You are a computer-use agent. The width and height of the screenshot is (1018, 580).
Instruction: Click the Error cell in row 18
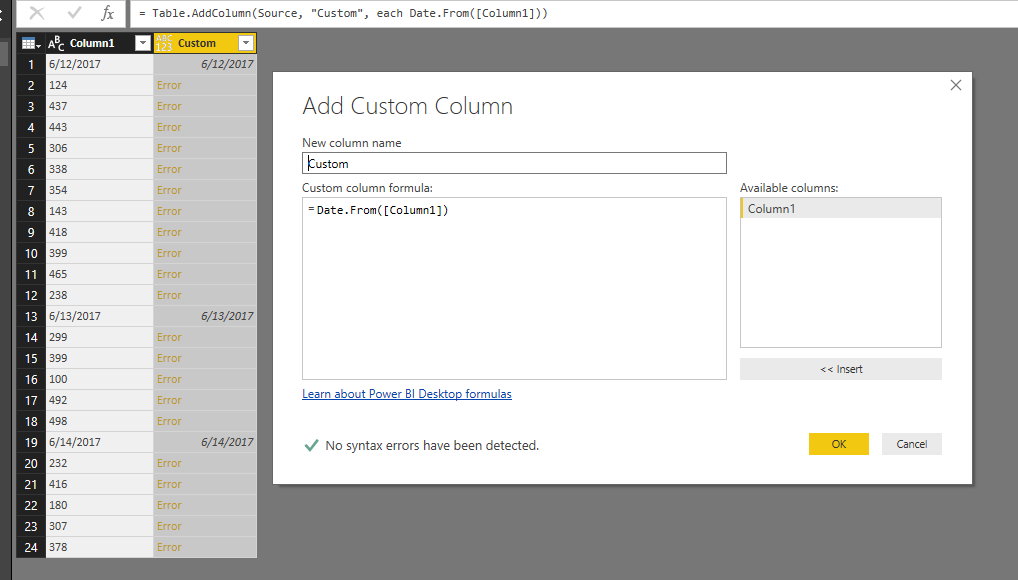click(205, 421)
